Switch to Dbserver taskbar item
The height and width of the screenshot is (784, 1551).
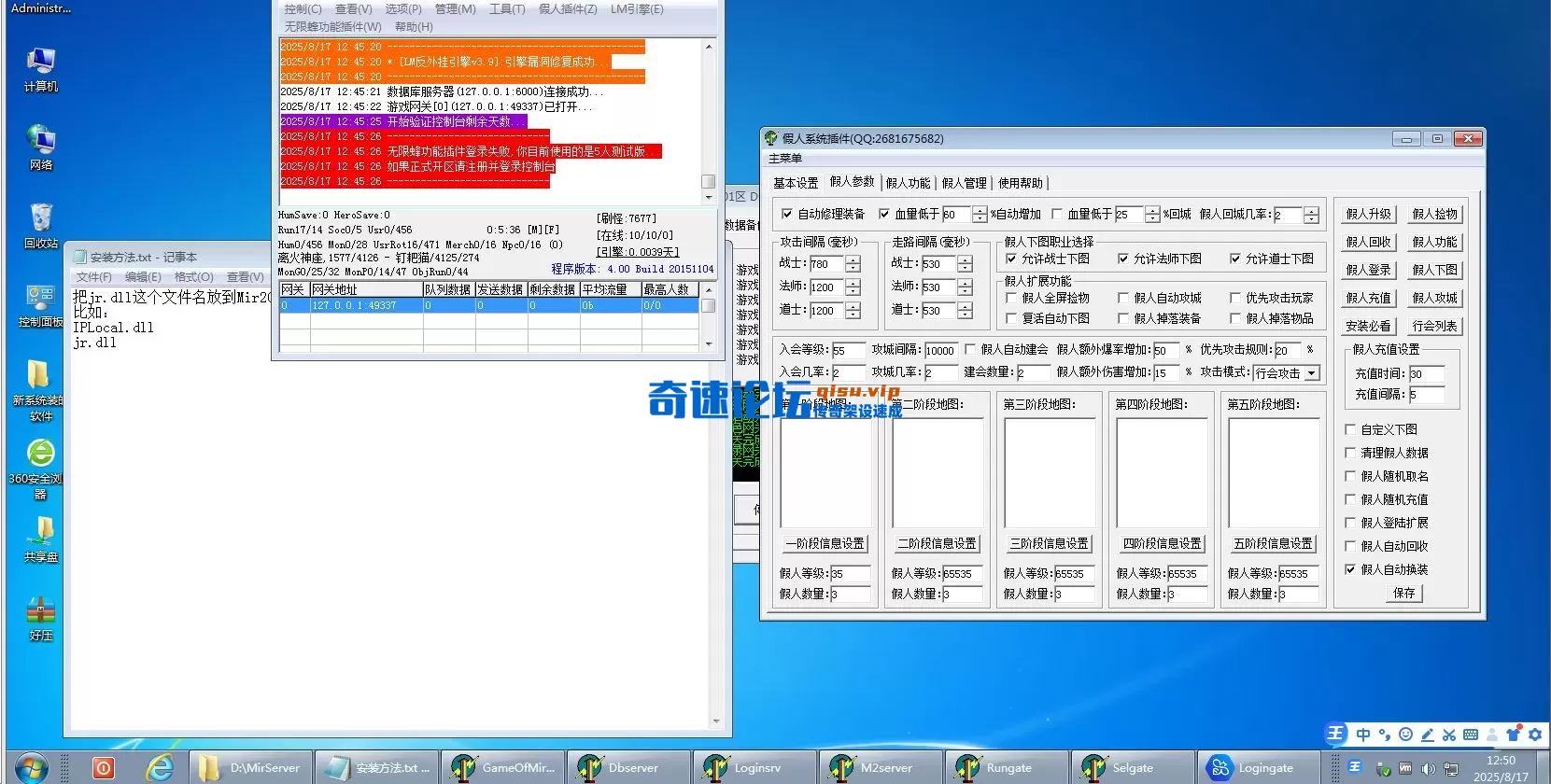click(628, 768)
